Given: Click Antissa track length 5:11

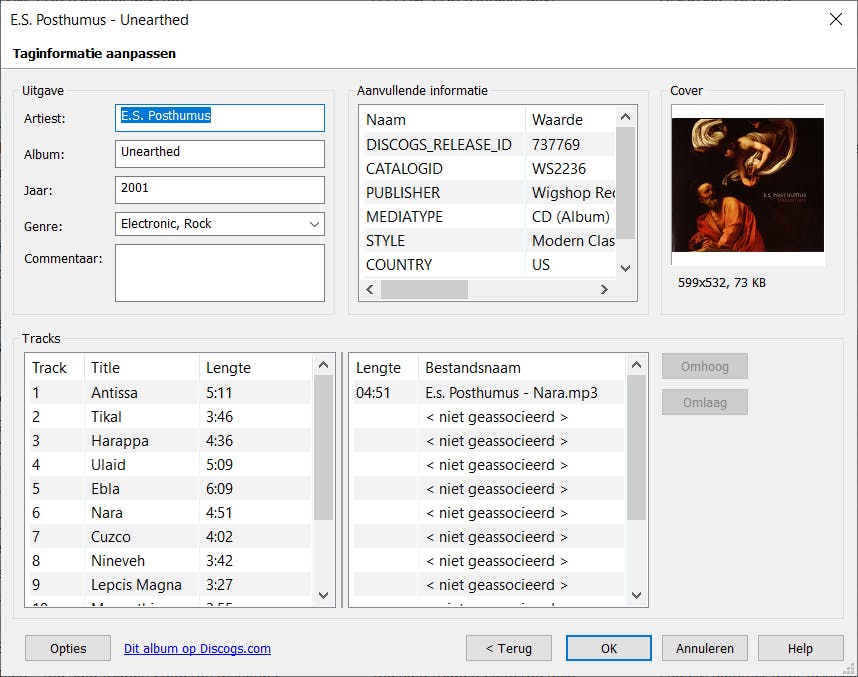Looking at the screenshot, I should tap(219, 393).
